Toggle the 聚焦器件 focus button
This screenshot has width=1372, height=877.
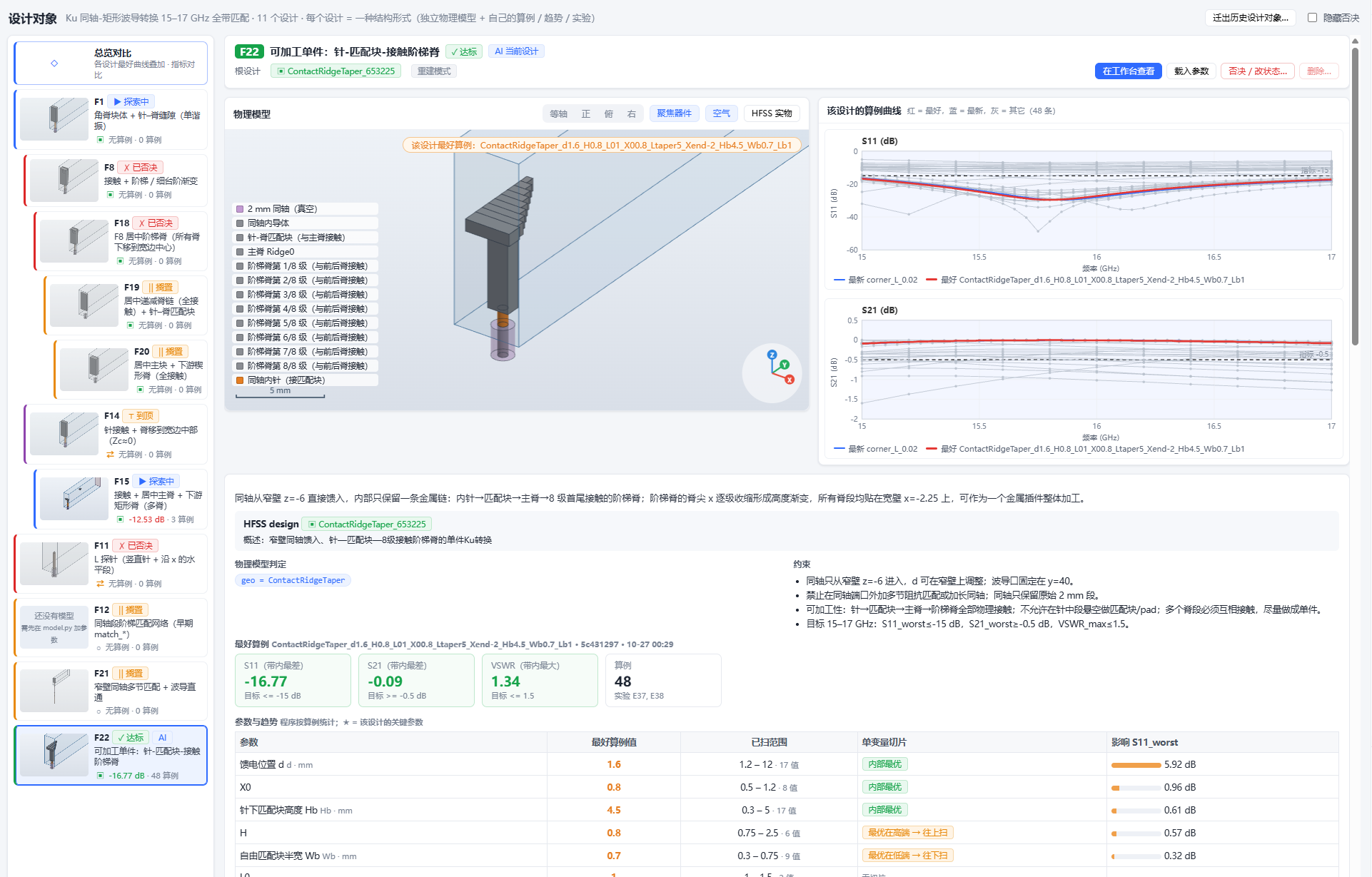[674, 113]
